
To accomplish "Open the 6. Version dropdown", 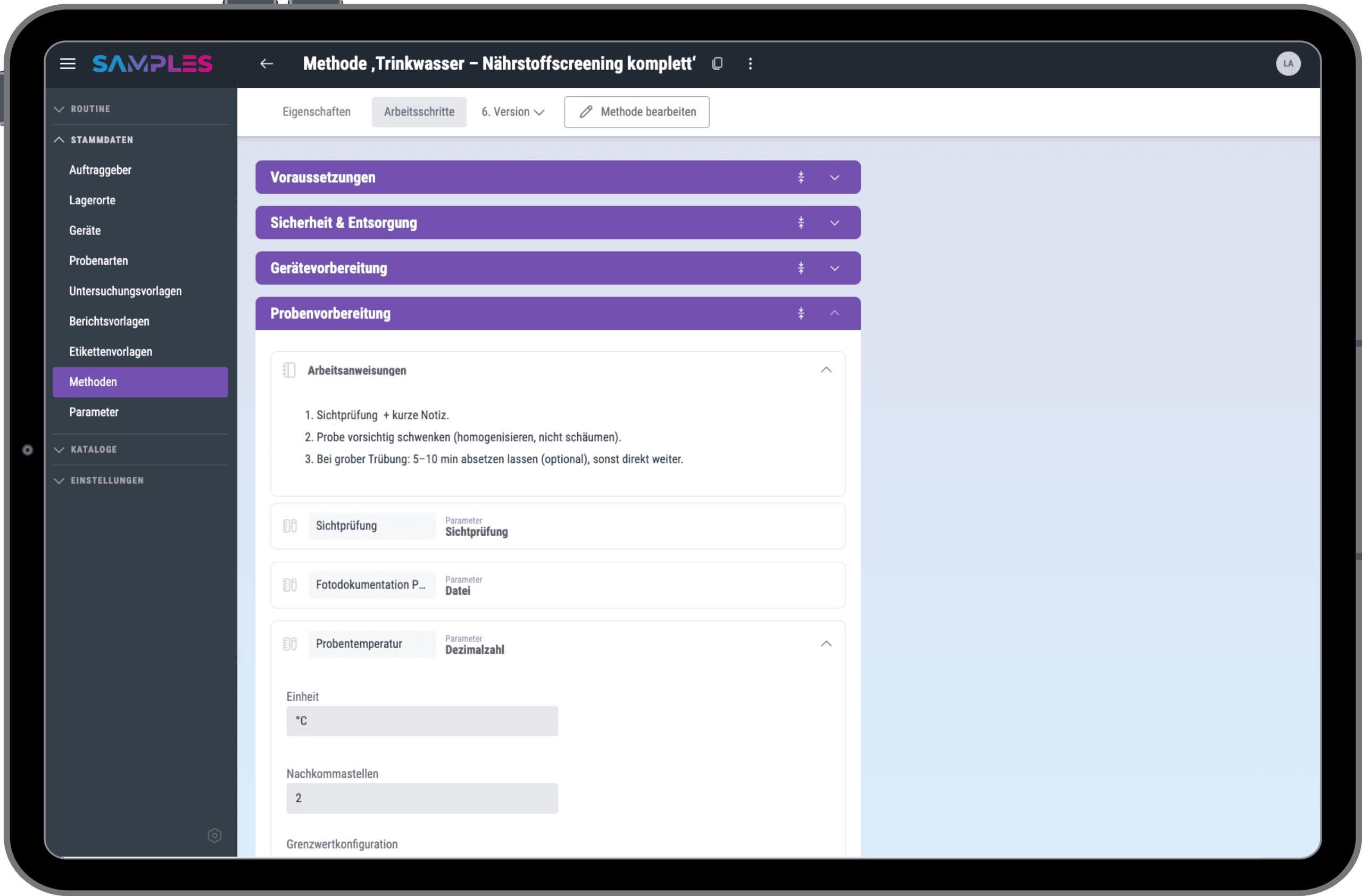I will tap(512, 112).
